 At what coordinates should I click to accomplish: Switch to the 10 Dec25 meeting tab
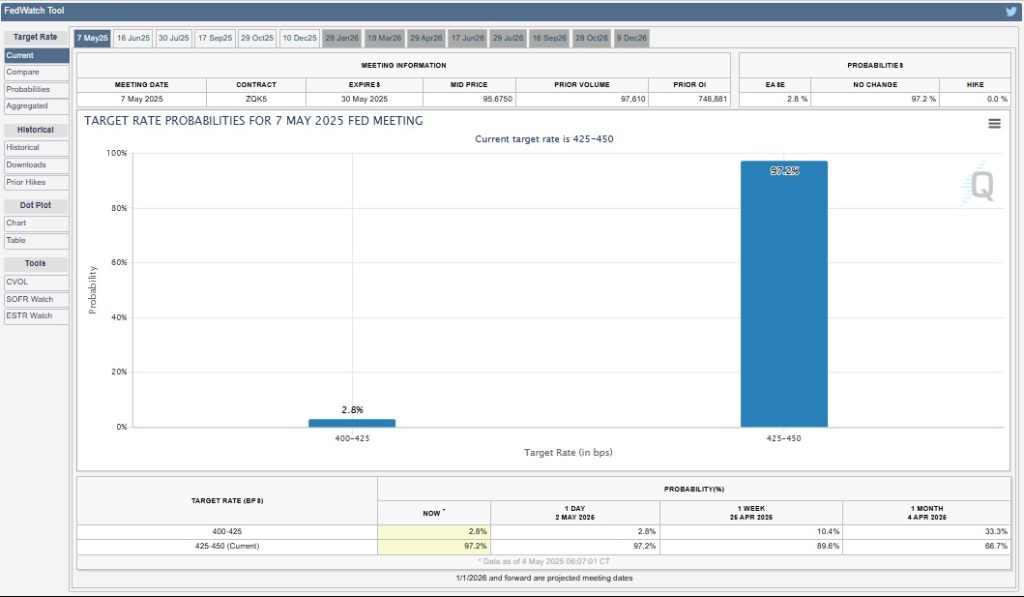coord(299,38)
